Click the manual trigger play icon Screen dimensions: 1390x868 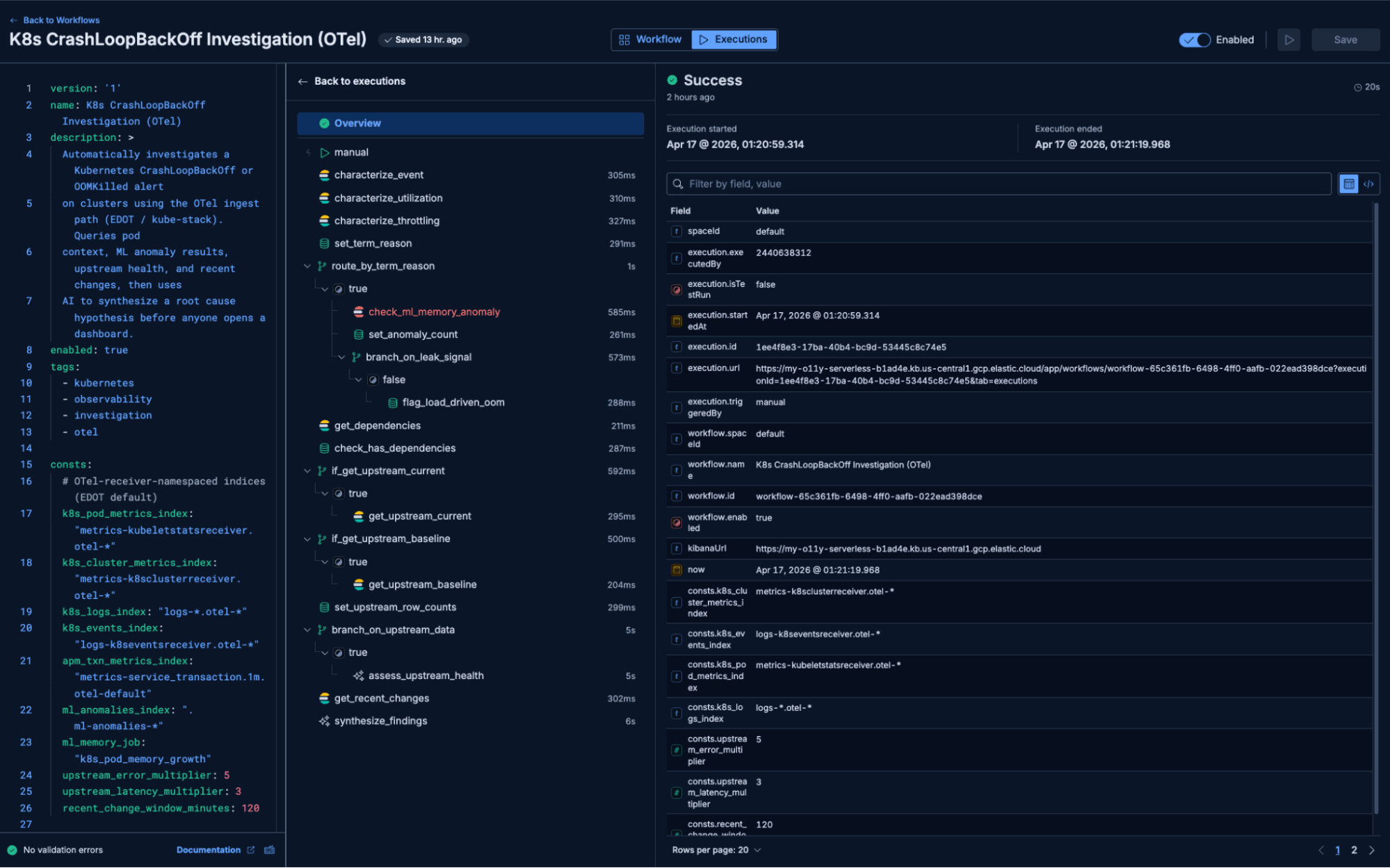[x=324, y=152]
